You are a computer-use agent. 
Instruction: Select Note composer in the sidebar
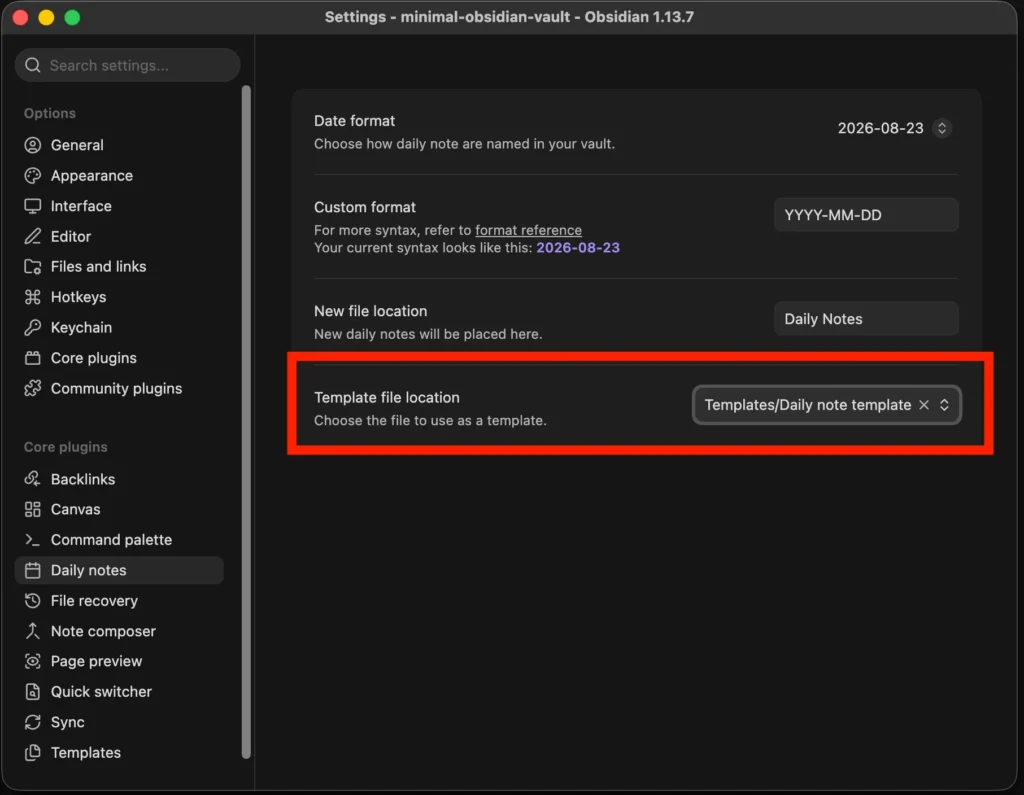coord(119,631)
